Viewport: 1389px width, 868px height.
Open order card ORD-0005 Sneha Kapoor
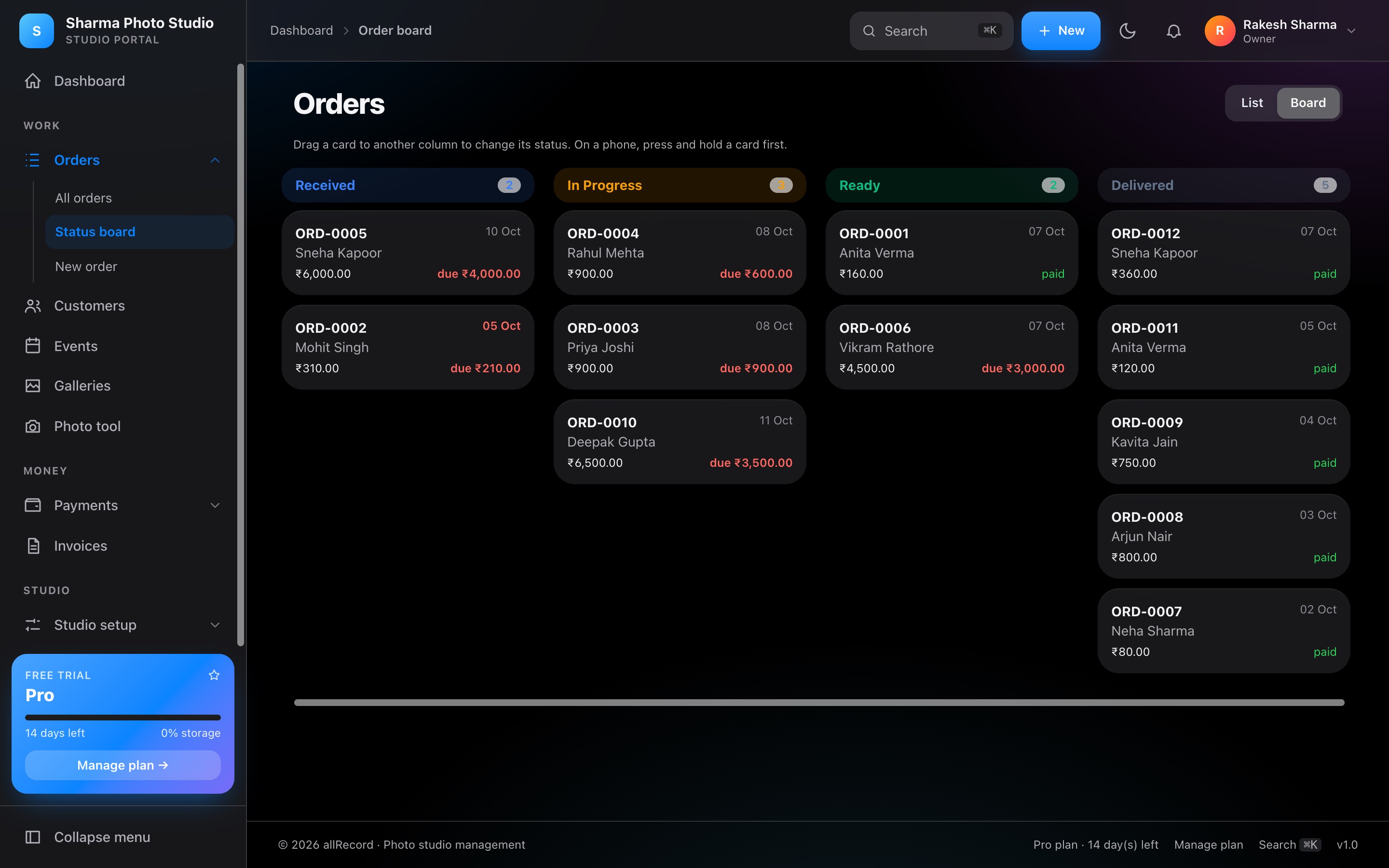pos(408,253)
